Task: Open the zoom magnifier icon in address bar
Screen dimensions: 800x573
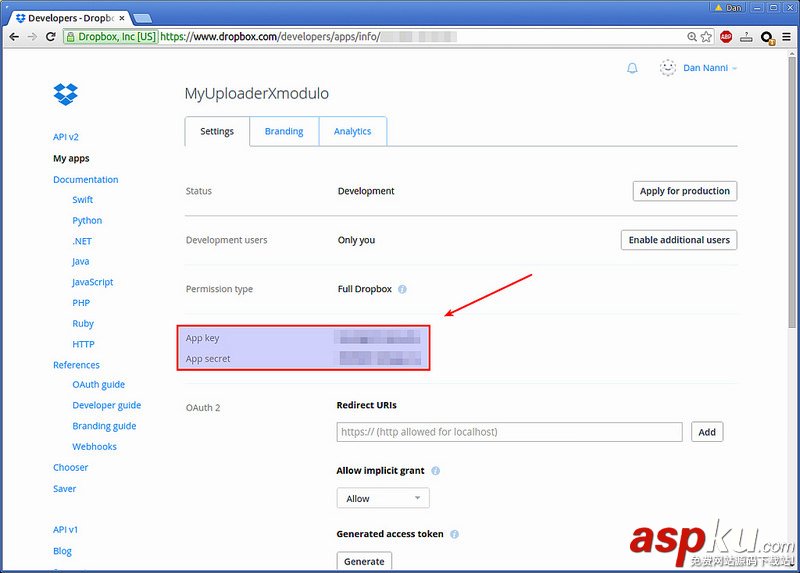Action: coord(692,37)
